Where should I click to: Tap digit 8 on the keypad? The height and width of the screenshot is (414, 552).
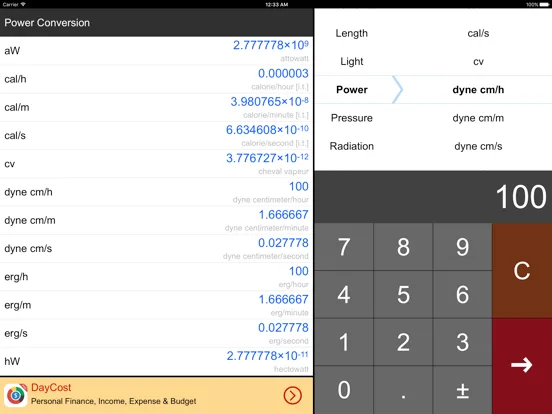(x=403, y=246)
